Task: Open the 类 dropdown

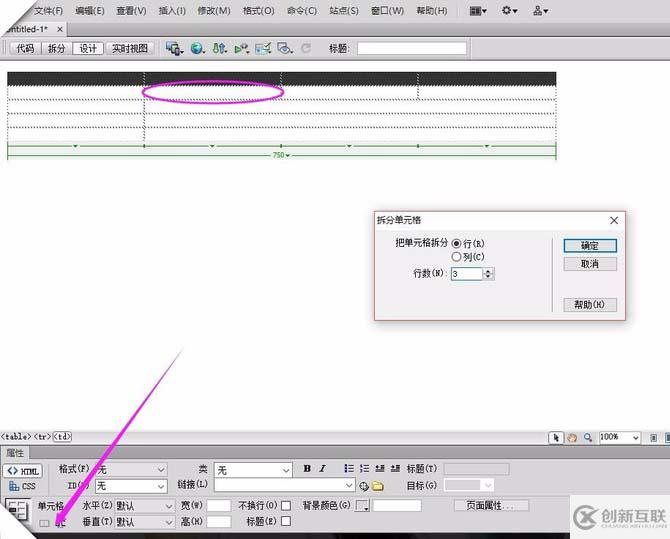Action: [x=253, y=470]
